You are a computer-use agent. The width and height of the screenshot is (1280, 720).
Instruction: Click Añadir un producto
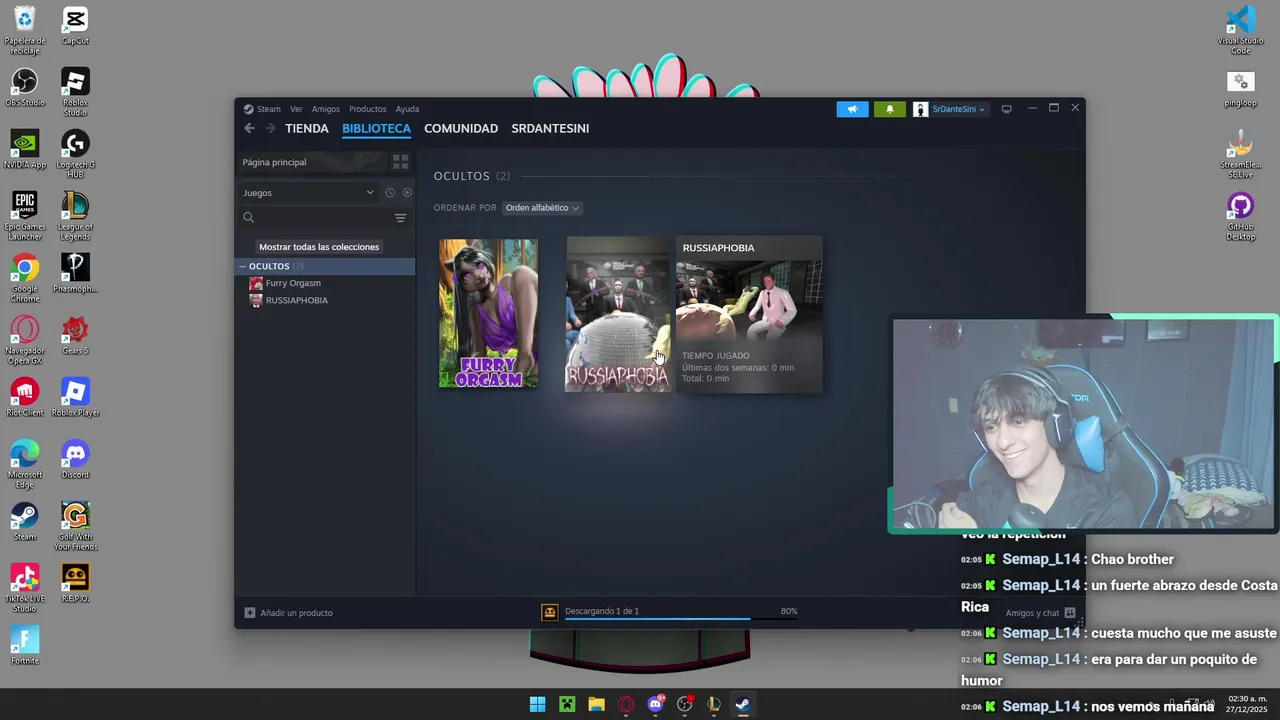point(289,612)
